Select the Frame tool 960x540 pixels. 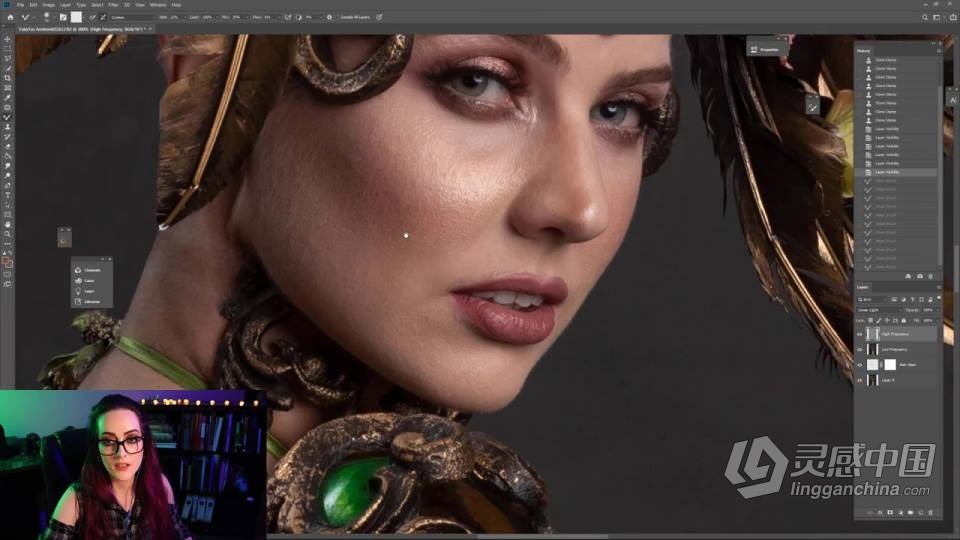[7, 88]
